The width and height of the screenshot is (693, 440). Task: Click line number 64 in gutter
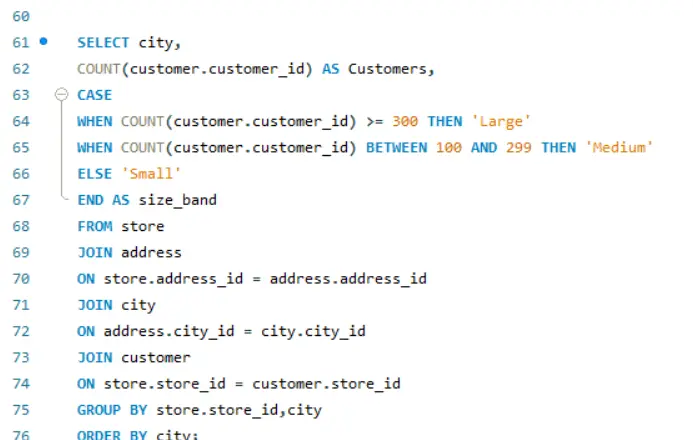pyautogui.click(x=21, y=121)
